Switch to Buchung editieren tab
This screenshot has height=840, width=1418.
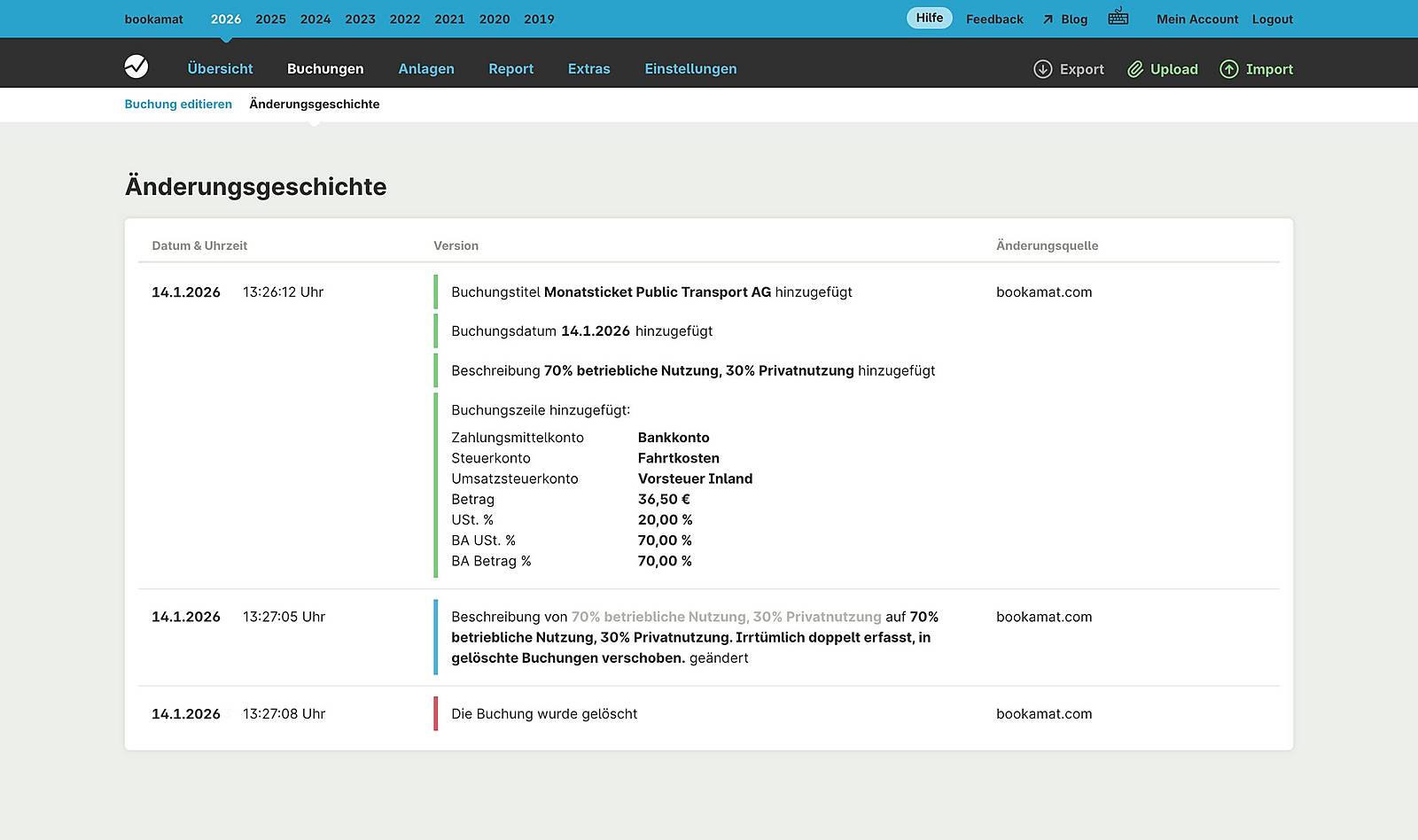click(178, 105)
